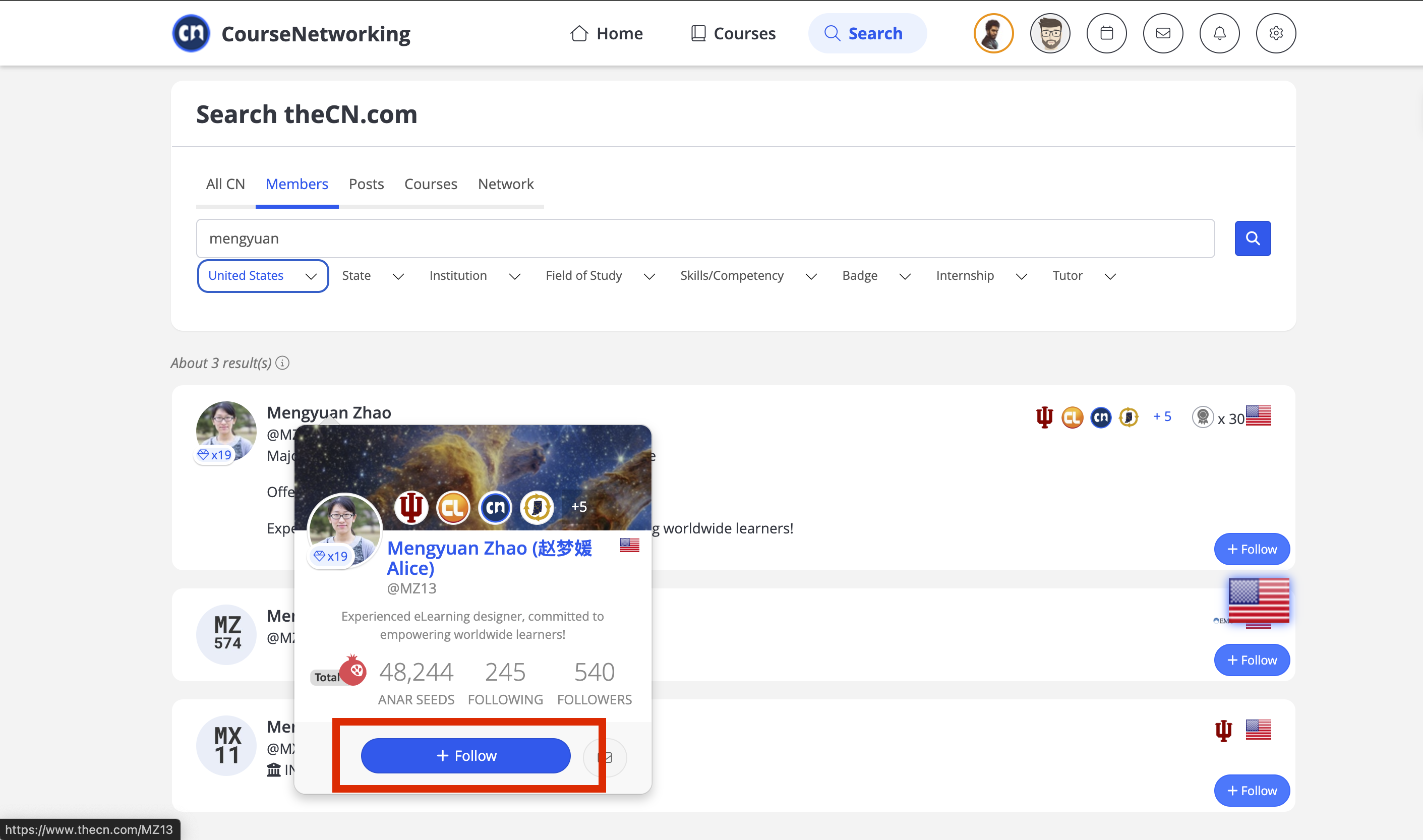Open the orange-ringed profile avatar
Image resolution: width=1423 pixels, height=840 pixels.
click(993, 33)
